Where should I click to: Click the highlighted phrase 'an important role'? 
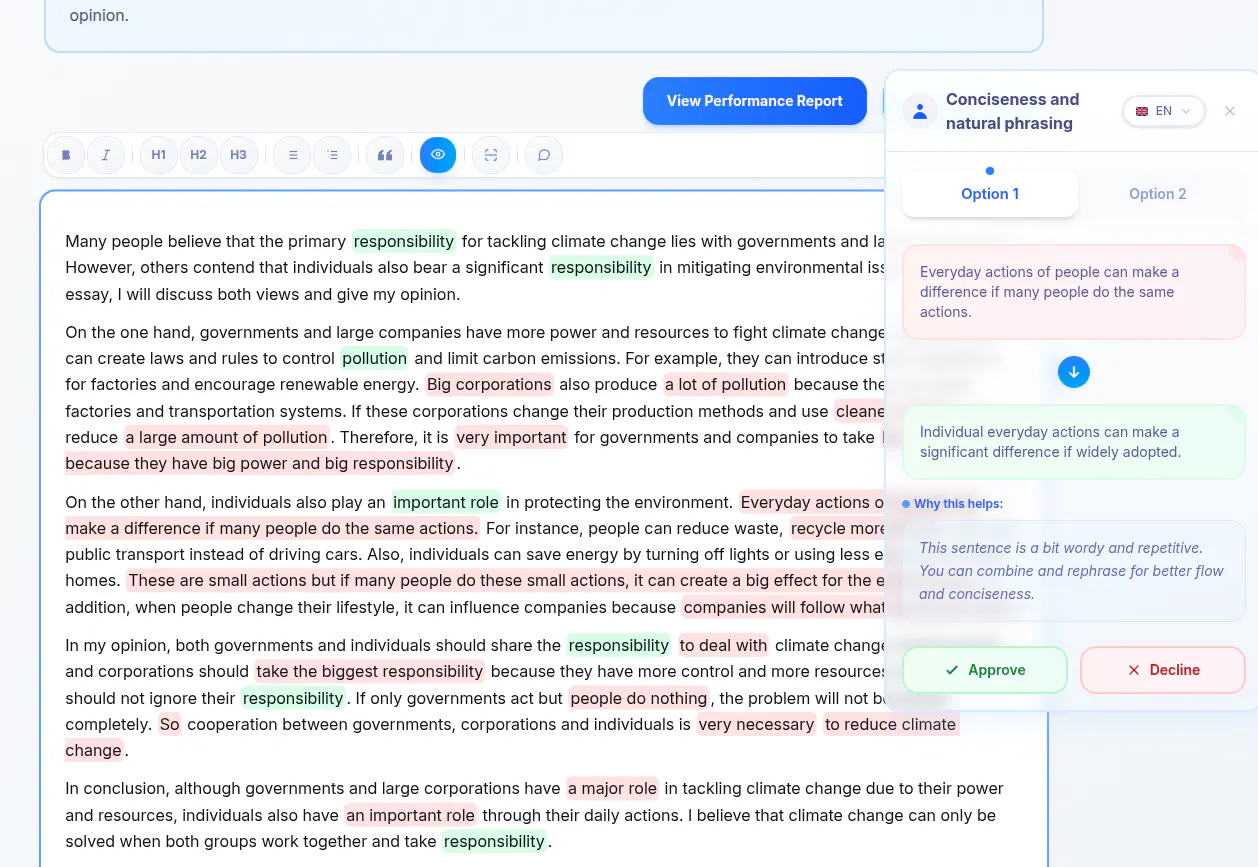(x=410, y=815)
